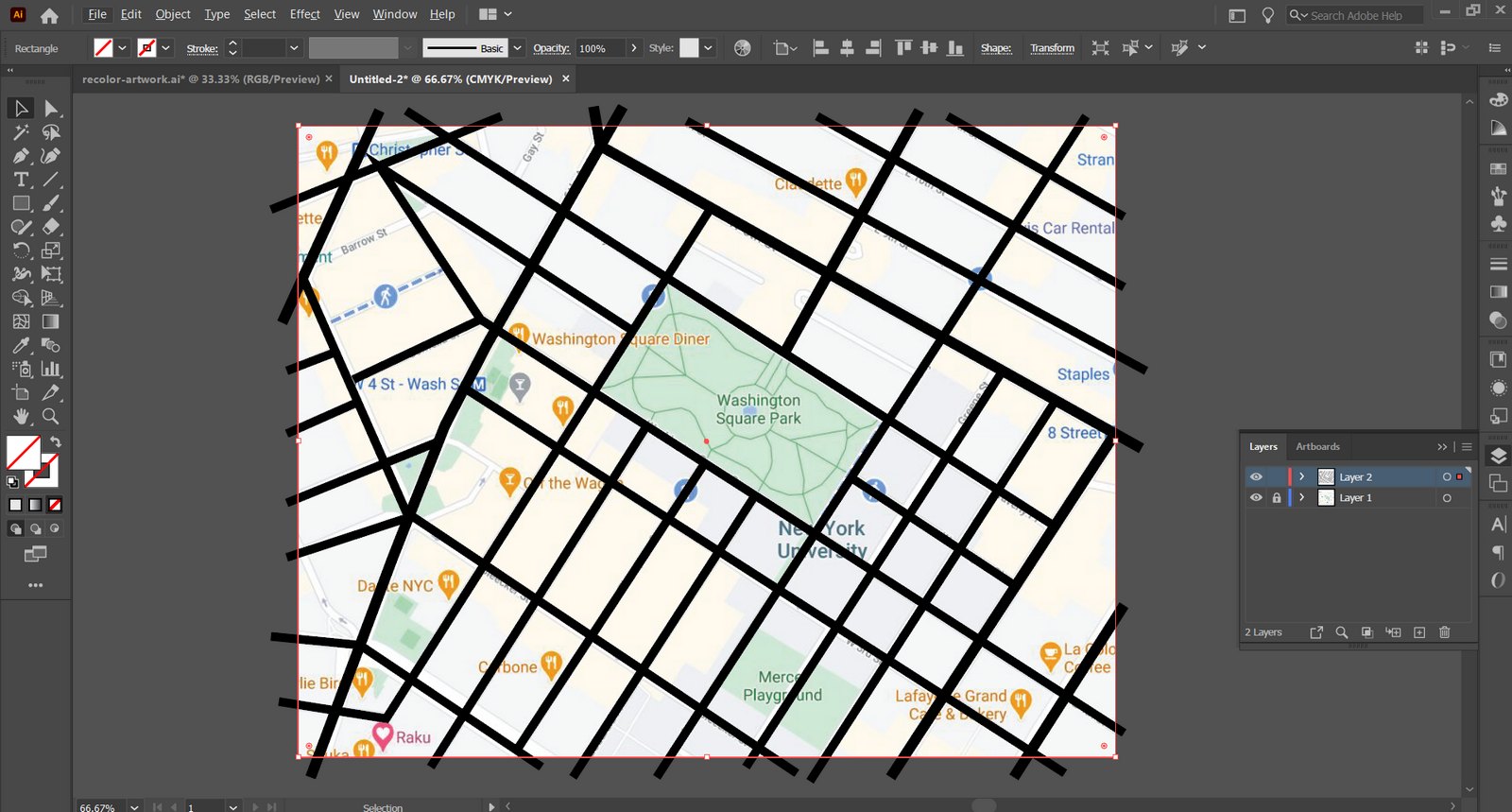The width and height of the screenshot is (1512, 812).
Task: Select the Blend tool
Action: pyautogui.click(x=51, y=345)
